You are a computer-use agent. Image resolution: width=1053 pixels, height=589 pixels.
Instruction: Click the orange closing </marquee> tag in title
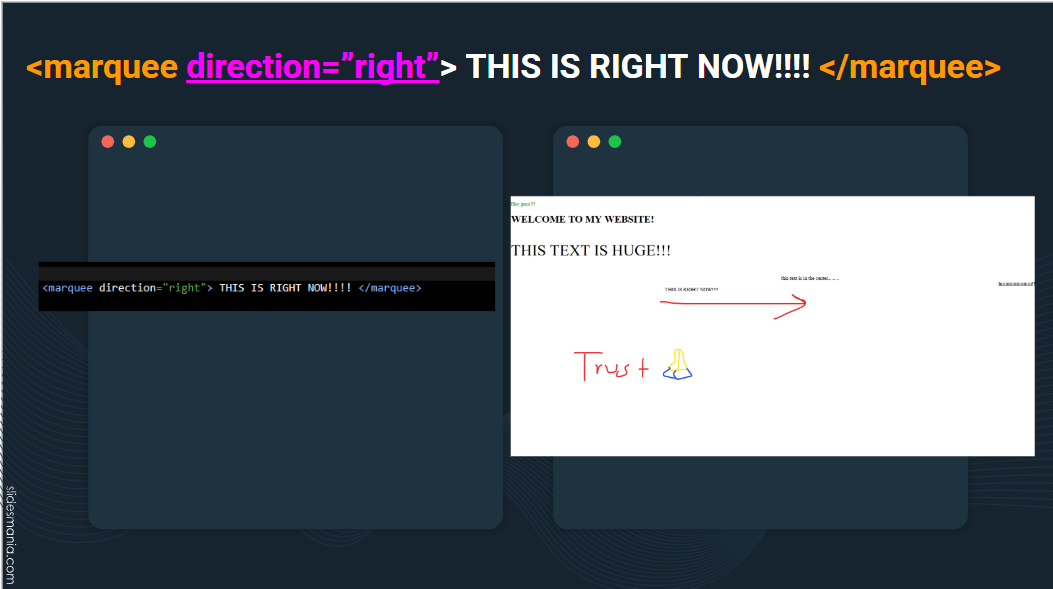coord(910,67)
